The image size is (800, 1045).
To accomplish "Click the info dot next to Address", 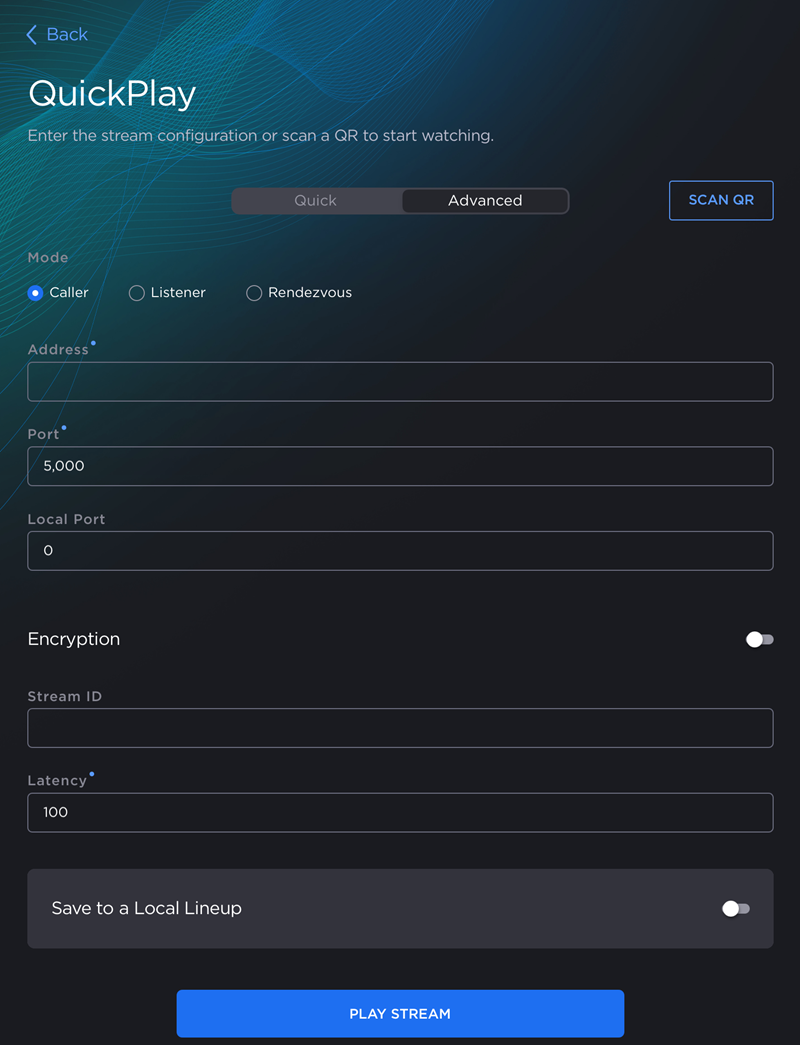I will 93,343.
